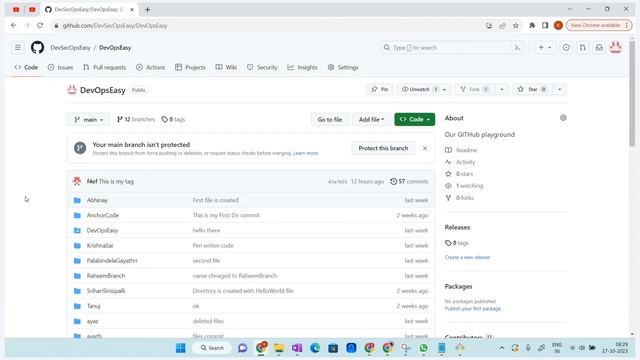Viewport: 640px width, 360px height.
Task: Open Chrome tab search dropdown
Action: point(570,9)
